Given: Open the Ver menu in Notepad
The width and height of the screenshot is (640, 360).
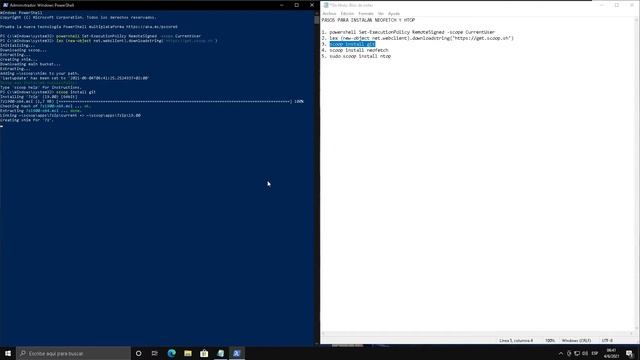Looking at the screenshot, I should tap(380, 13).
